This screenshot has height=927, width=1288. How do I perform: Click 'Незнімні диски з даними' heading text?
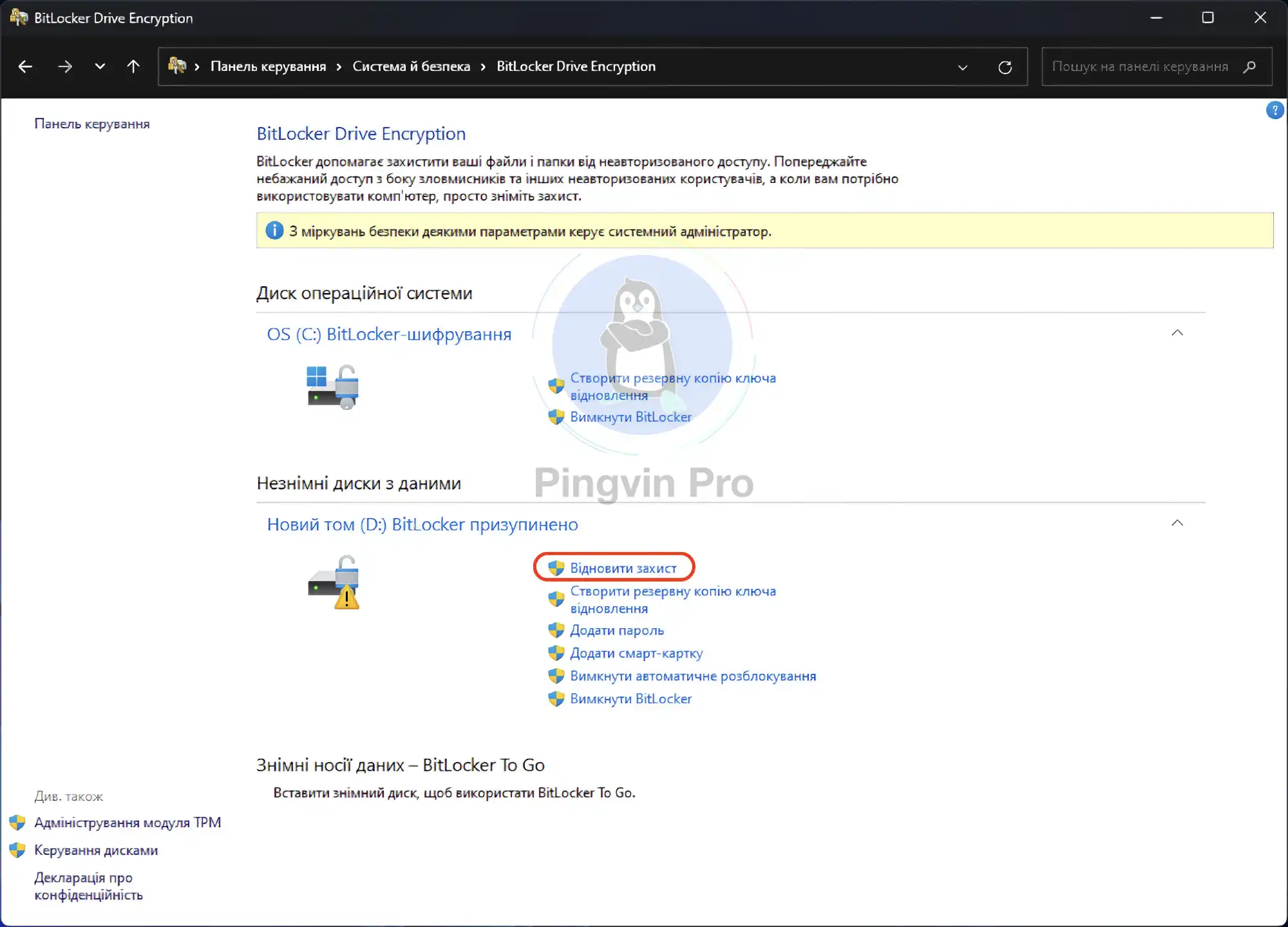tap(359, 483)
